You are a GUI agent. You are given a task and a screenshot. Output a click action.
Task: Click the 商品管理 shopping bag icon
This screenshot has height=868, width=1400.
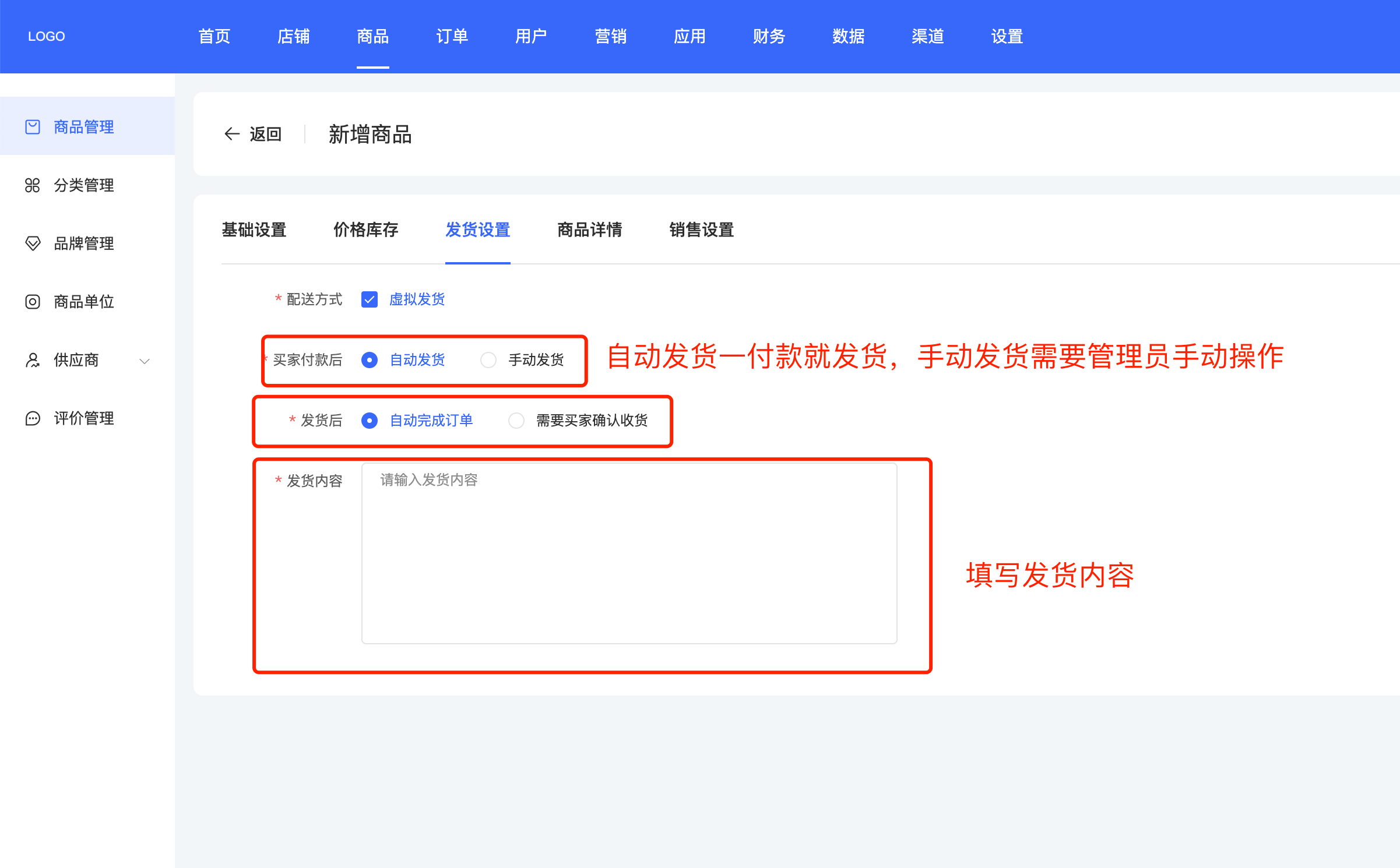(33, 127)
